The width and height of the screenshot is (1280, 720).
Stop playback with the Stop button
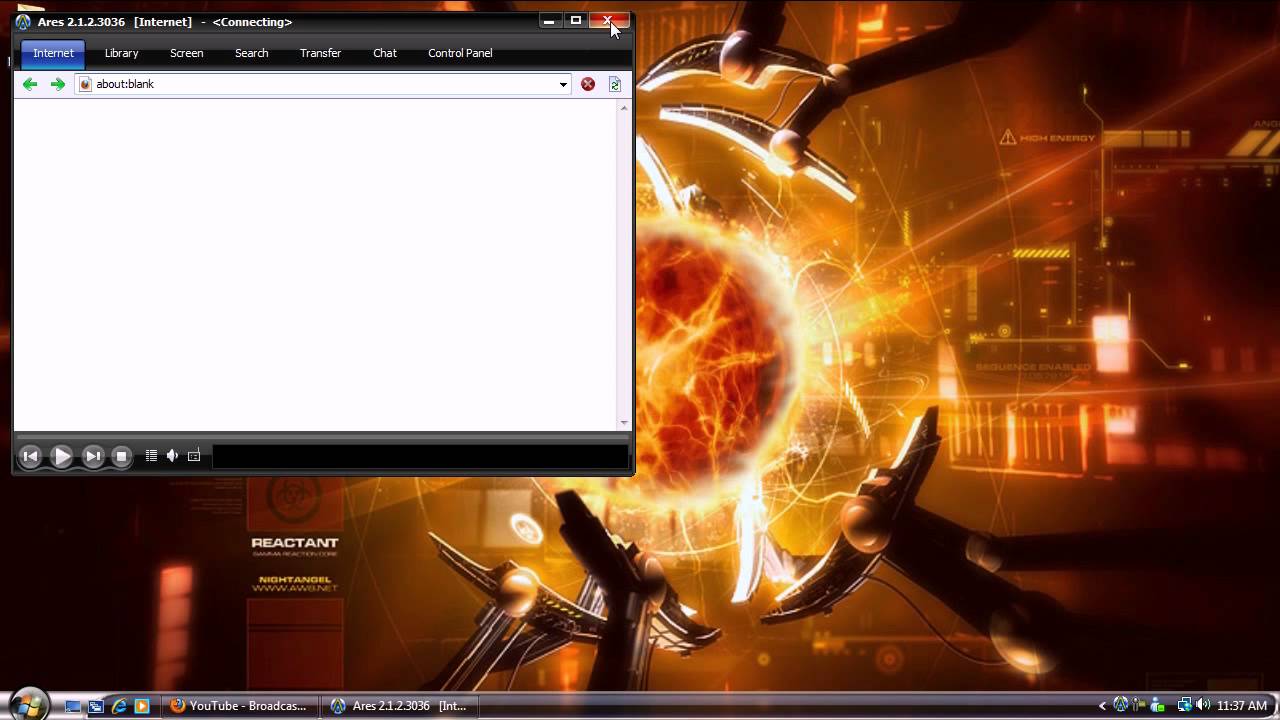point(121,456)
